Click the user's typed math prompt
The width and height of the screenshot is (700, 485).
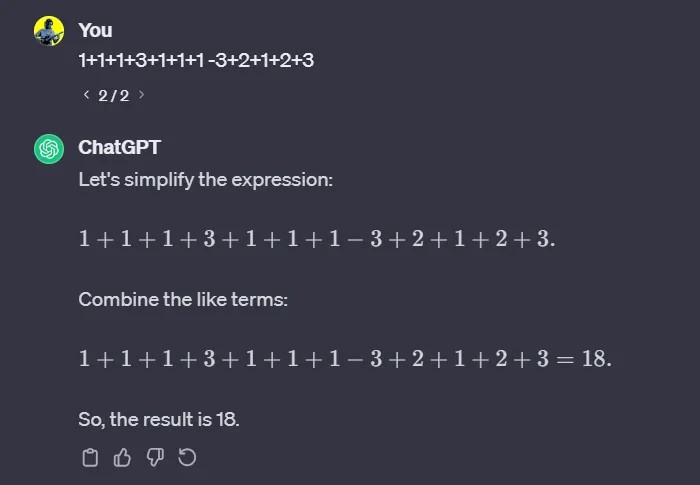coord(196,61)
